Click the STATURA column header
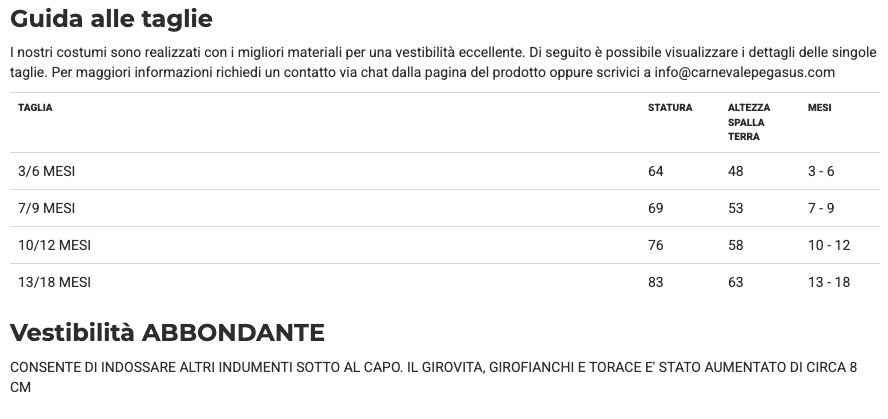The width and height of the screenshot is (888, 419). (669, 108)
